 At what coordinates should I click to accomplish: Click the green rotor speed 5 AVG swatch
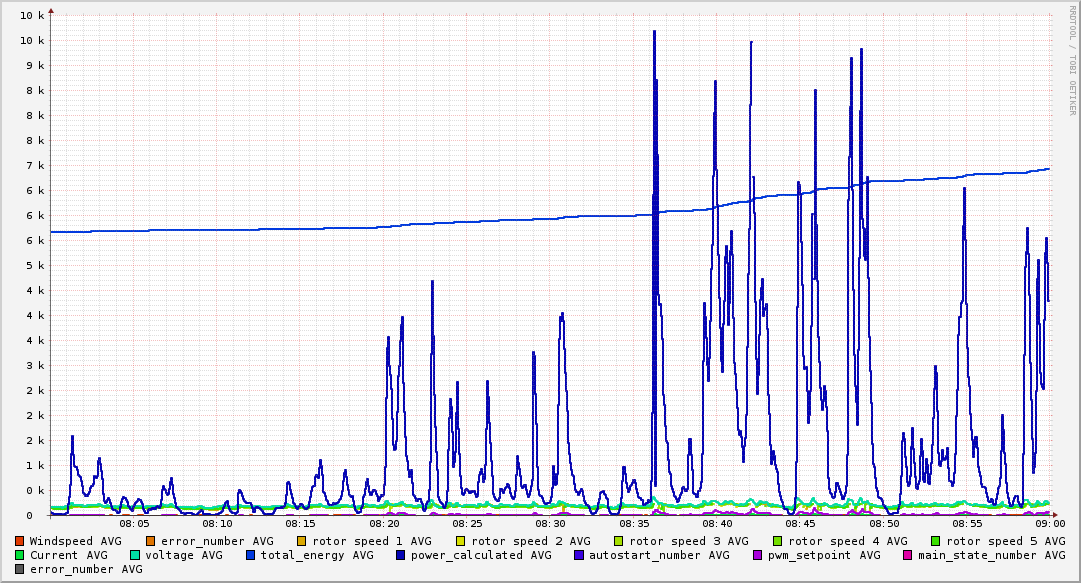pyautogui.click(x=936, y=542)
